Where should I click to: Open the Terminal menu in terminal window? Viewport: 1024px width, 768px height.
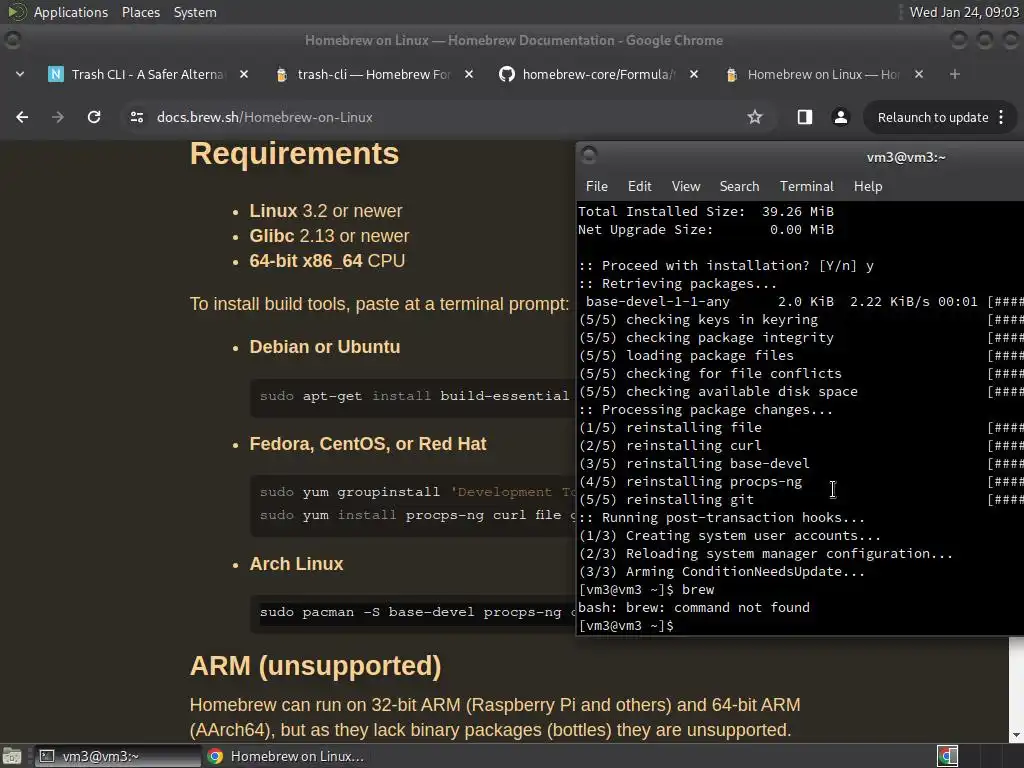807,186
